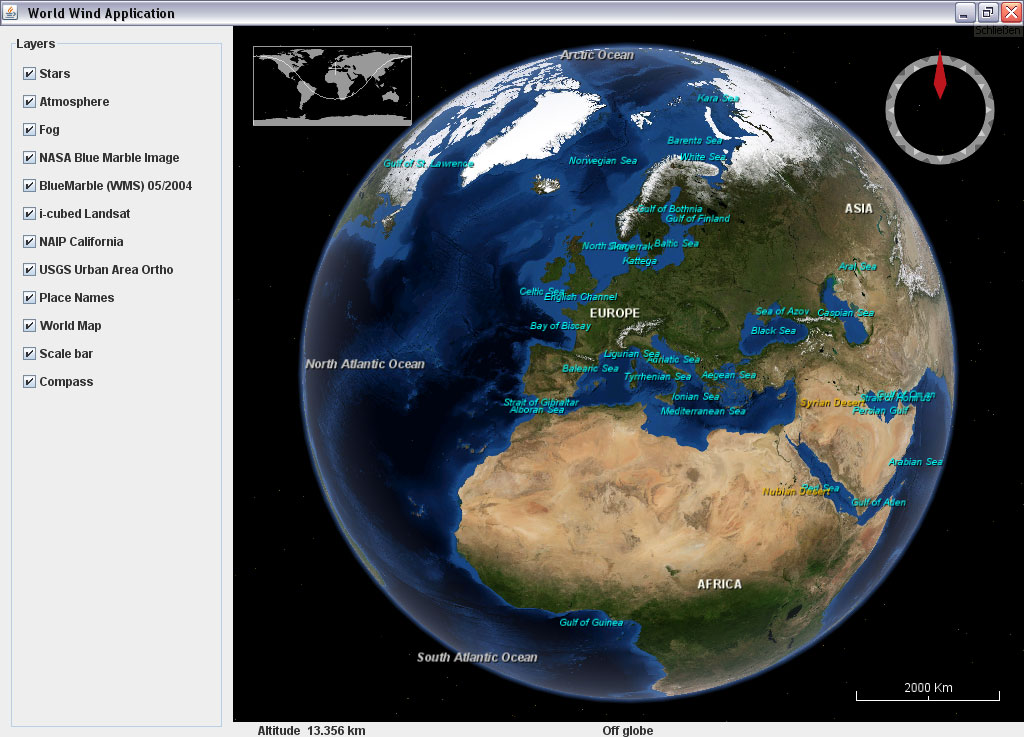This screenshot has height=737, width=1024.
Task: Click the Strait of Gibraltar label
Action: point(541,402)
